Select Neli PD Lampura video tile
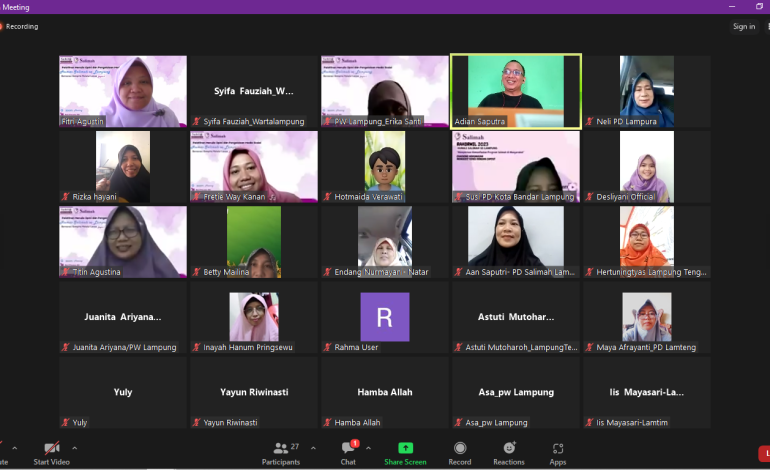The width and height of the screenshot is (770, 470). pyautogui.click(x=647, y=91)
